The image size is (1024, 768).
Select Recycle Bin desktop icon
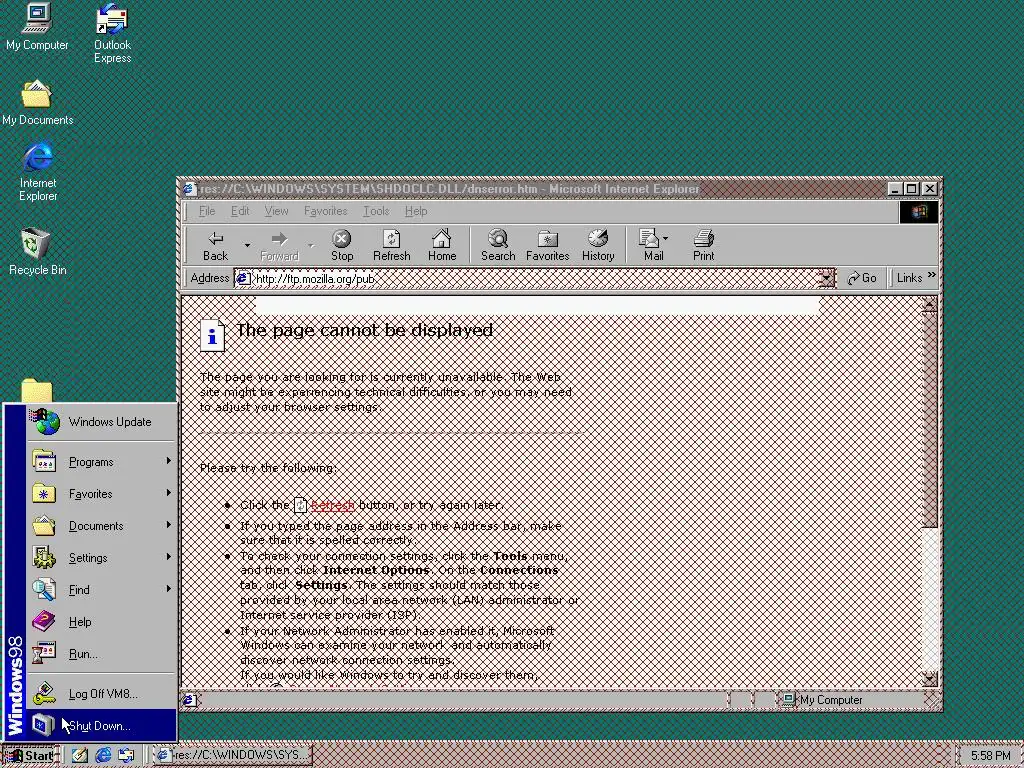tap(37, 251)
